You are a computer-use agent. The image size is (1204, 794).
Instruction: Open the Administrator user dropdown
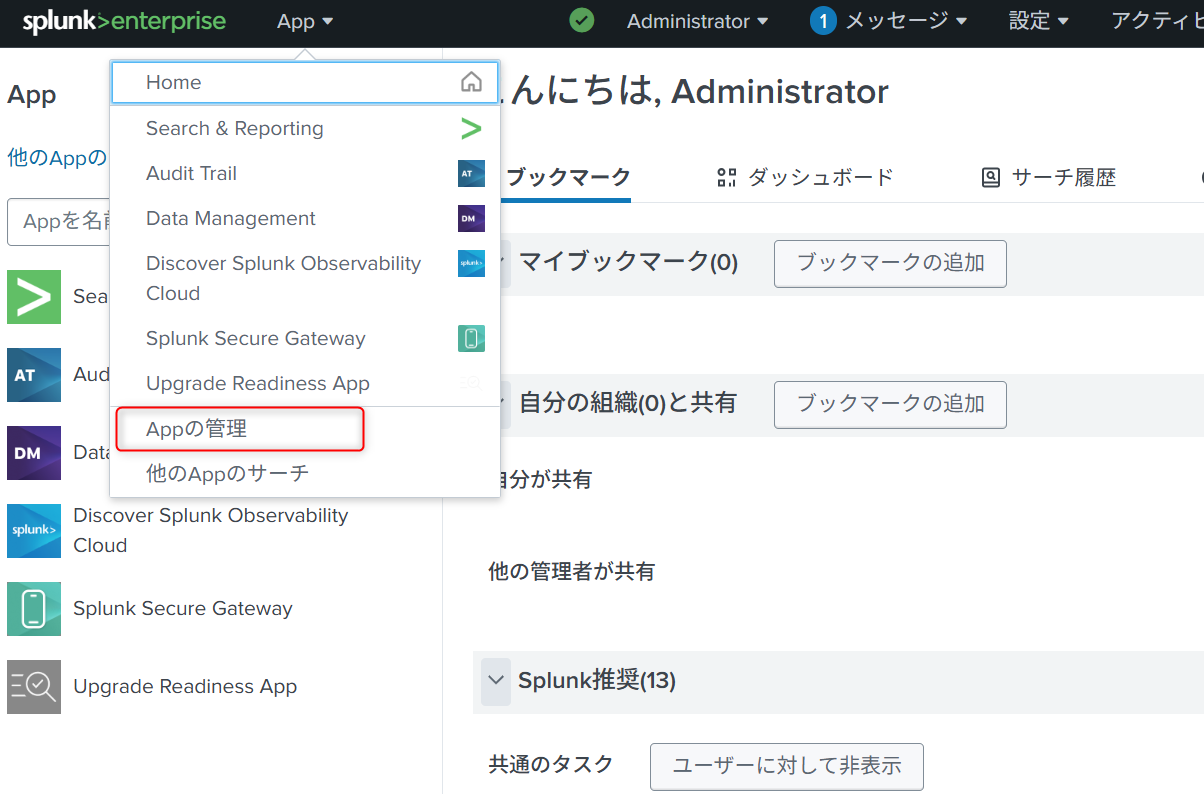point(697,22)
